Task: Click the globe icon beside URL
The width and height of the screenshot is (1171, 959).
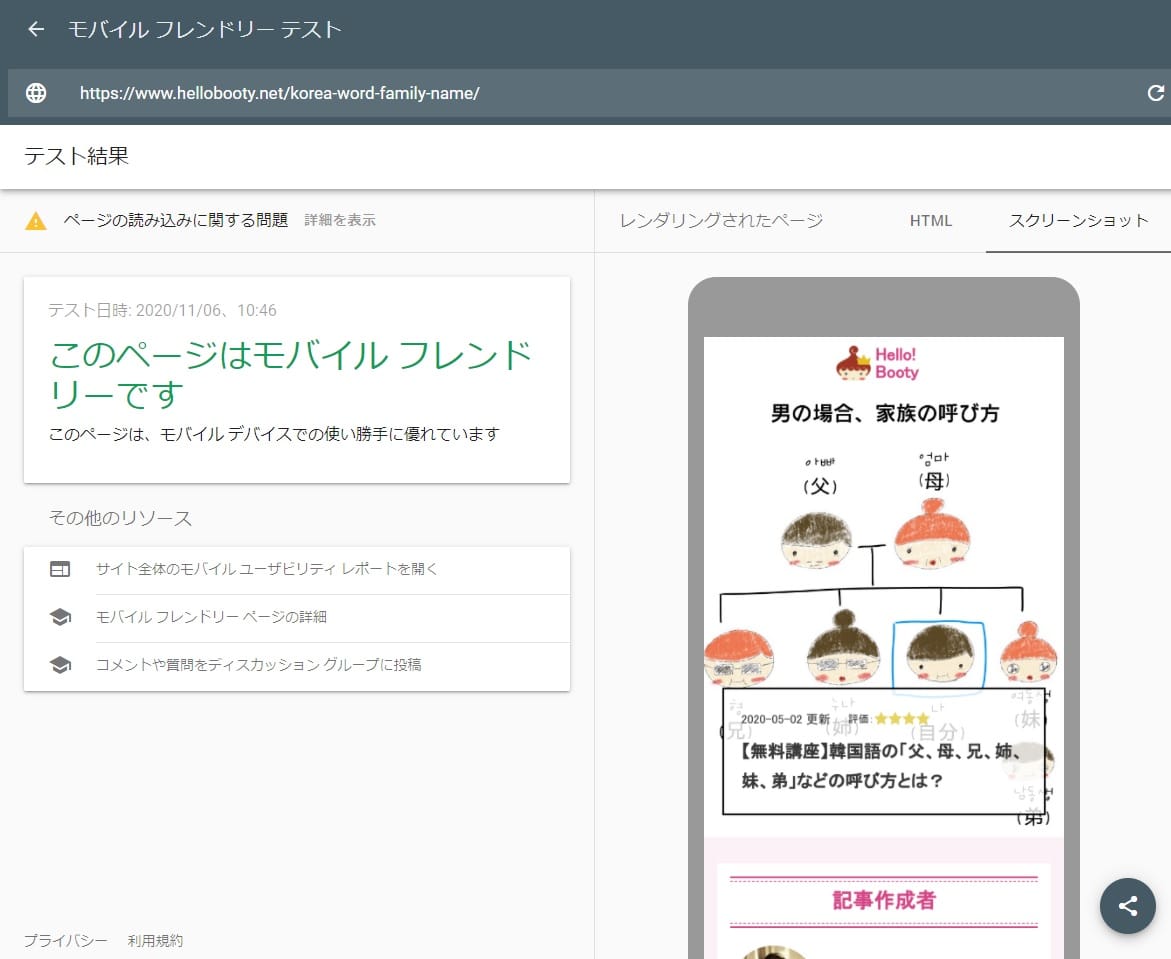Action: coord(36,93)
